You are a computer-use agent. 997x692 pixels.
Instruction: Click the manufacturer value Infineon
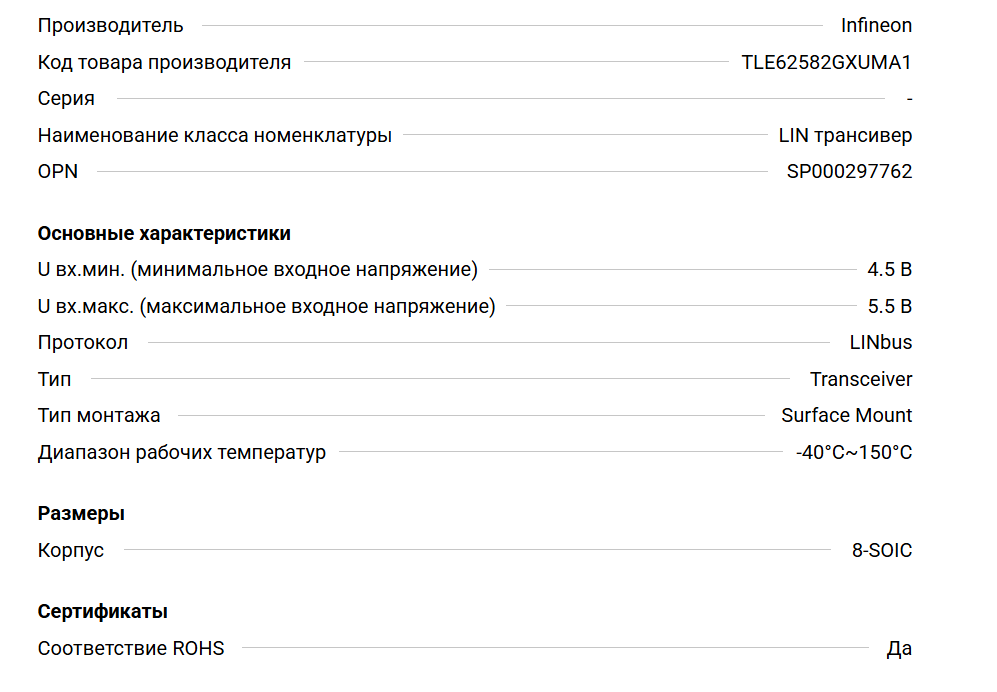tap(876, 26)
